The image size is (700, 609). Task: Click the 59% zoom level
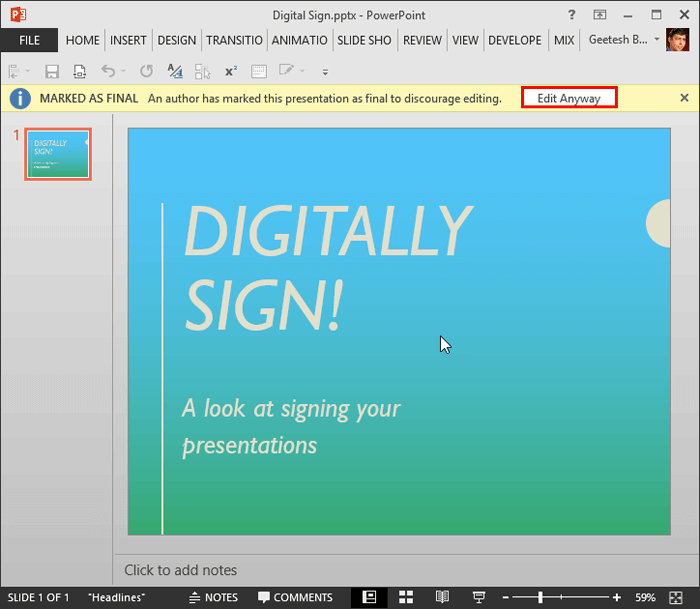[x=645, y=597]
